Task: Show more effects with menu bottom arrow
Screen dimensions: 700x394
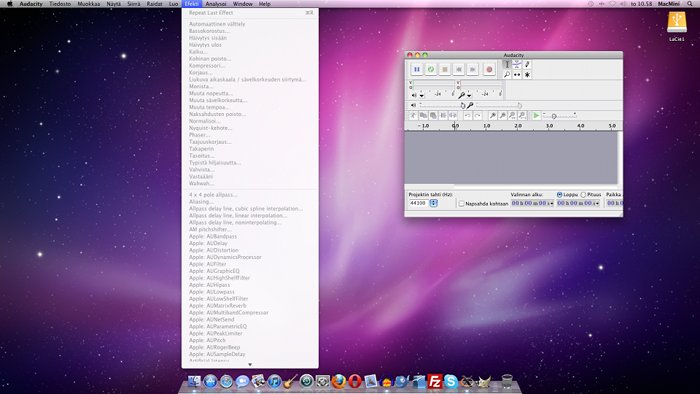Action: pos(250,365)
